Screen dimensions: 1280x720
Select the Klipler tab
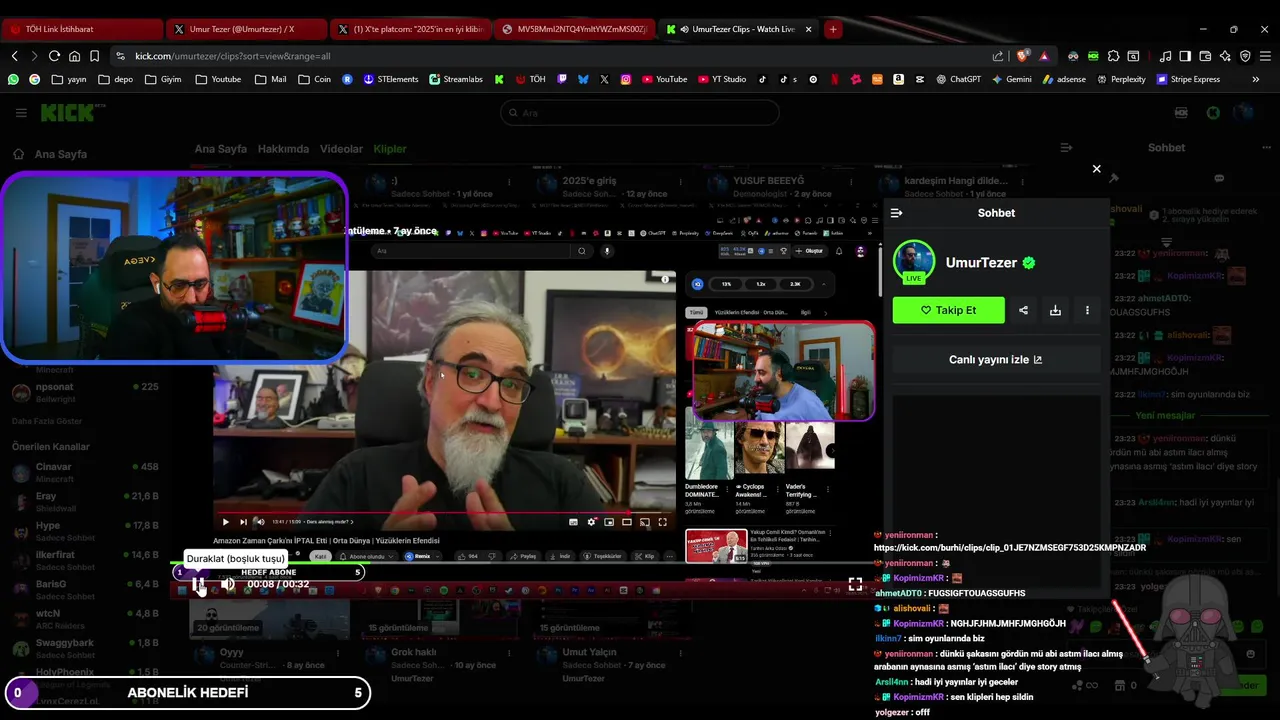coord(390,149)
